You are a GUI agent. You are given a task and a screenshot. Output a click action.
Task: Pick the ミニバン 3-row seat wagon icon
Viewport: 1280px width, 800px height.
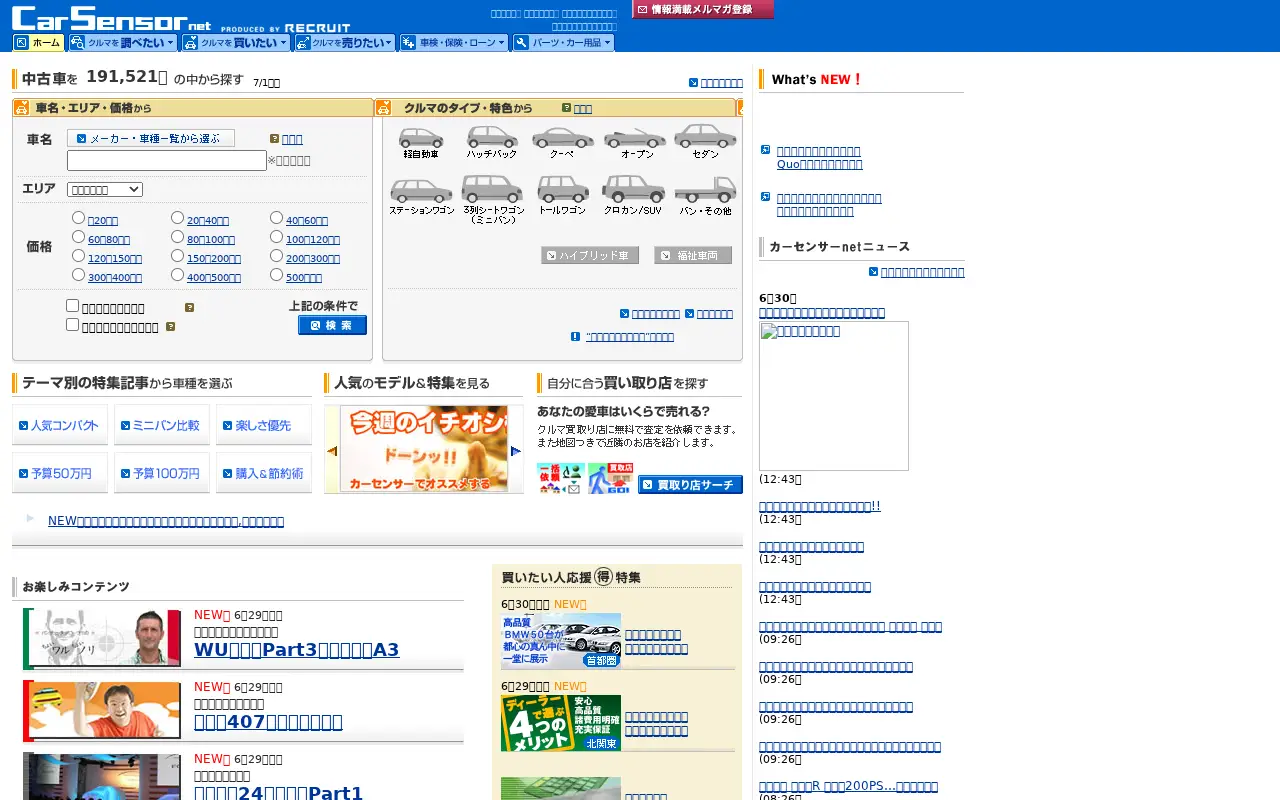492,199
